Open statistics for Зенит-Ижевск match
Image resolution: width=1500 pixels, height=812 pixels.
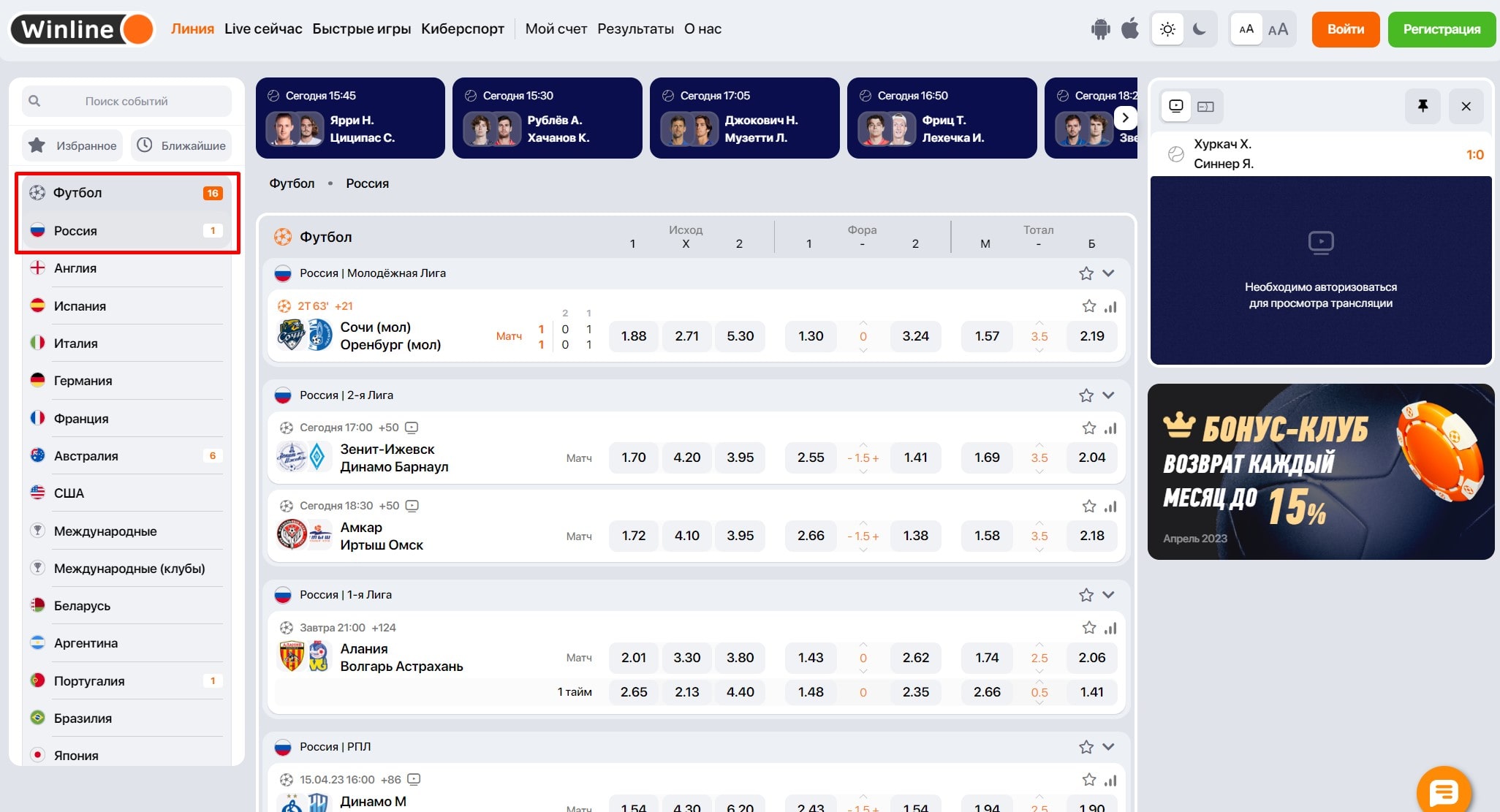click(1111, 428)
